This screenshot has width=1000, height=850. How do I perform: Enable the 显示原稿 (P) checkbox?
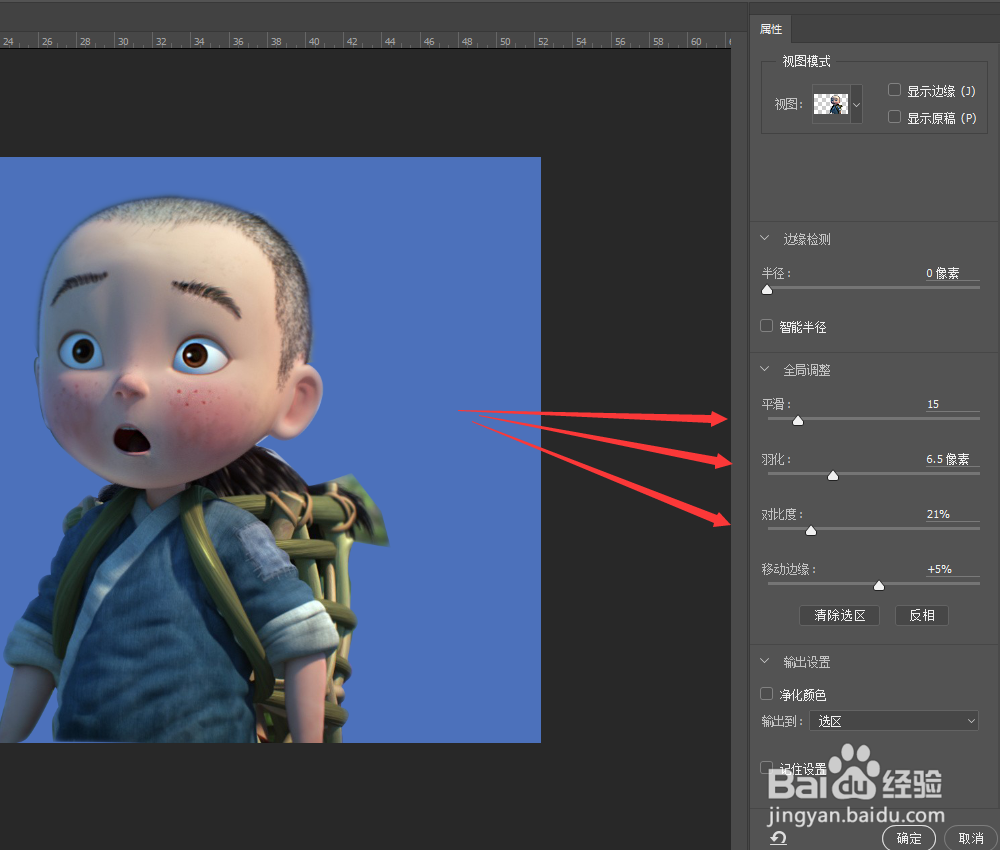tap(894, 117)
